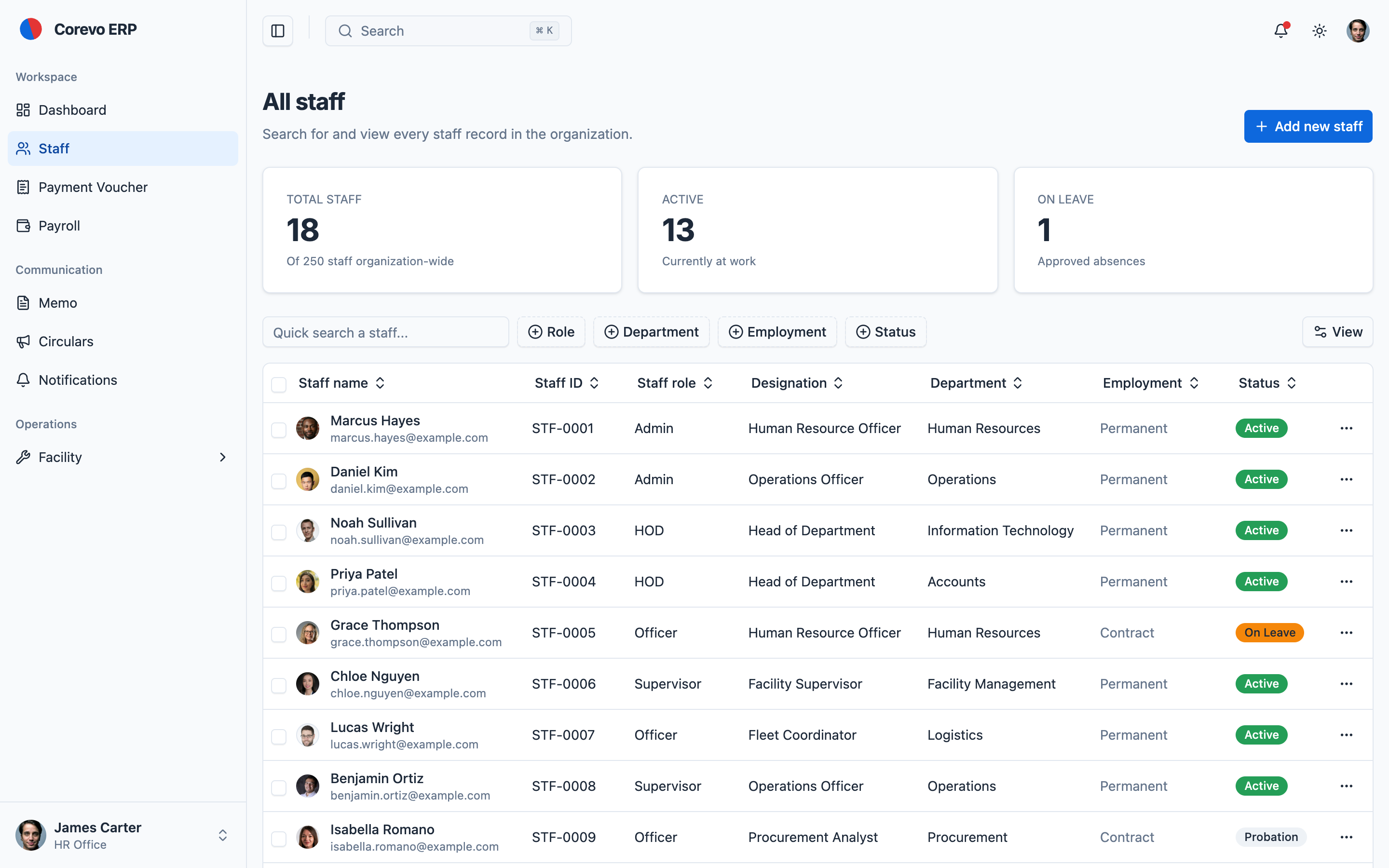Open row actions for Benjamin Ortiz
1389x868 pixels.
pos(1347,786)
